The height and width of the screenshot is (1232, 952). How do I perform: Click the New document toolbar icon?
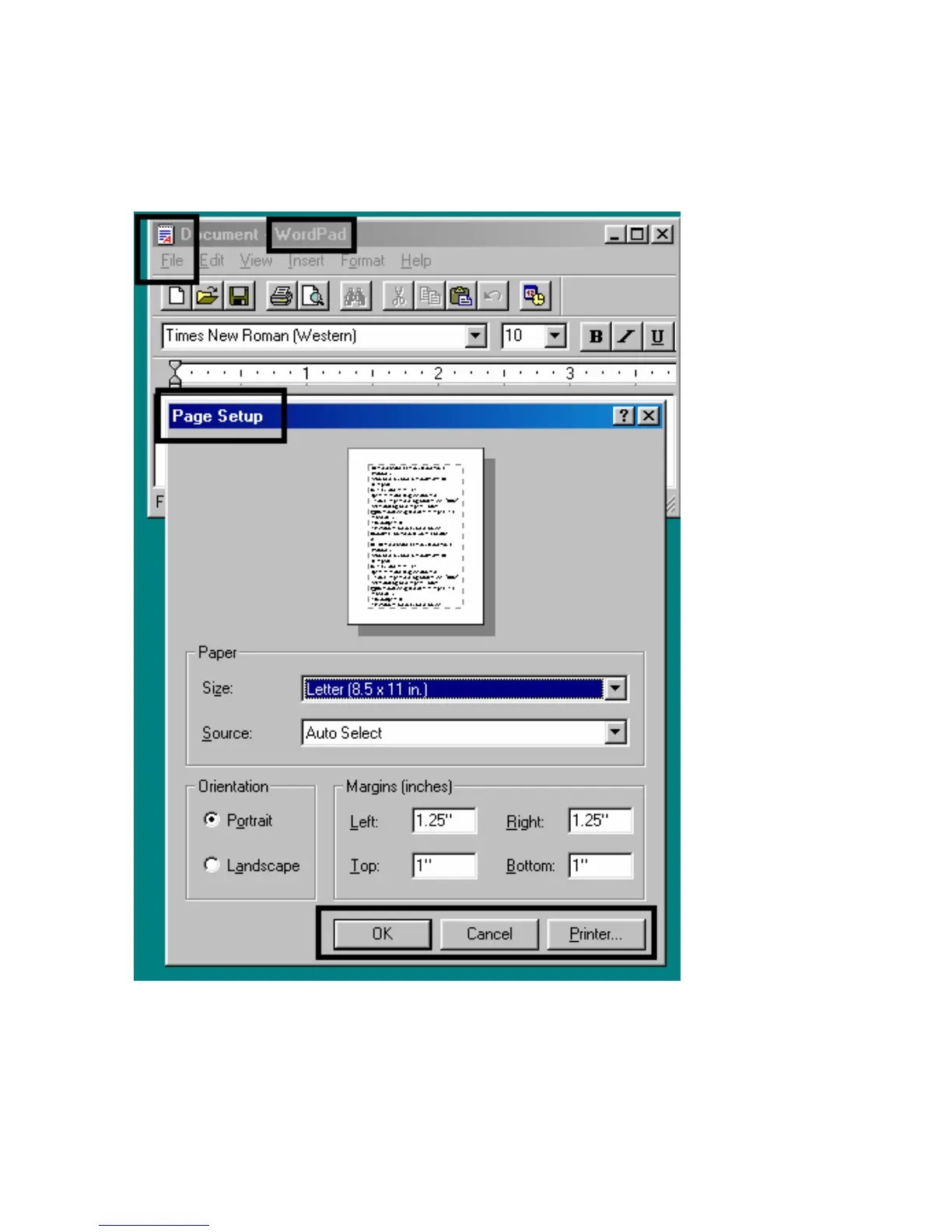[177, 296]
